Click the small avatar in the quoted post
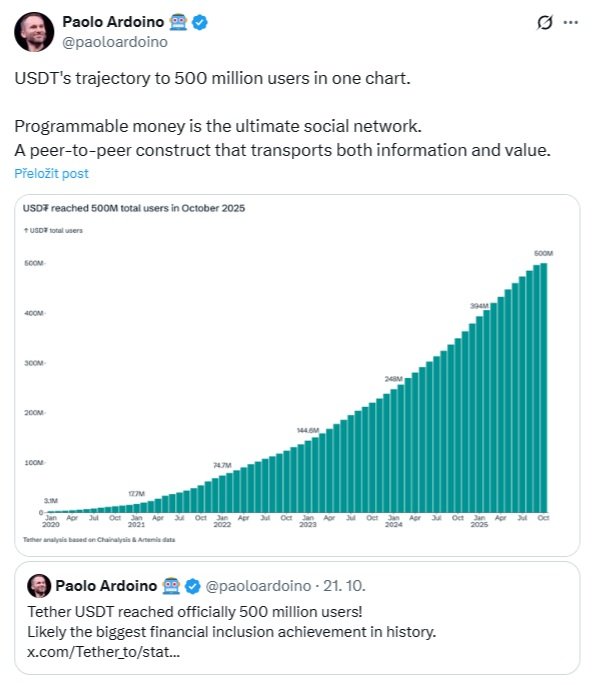 [x=39, y=585]
